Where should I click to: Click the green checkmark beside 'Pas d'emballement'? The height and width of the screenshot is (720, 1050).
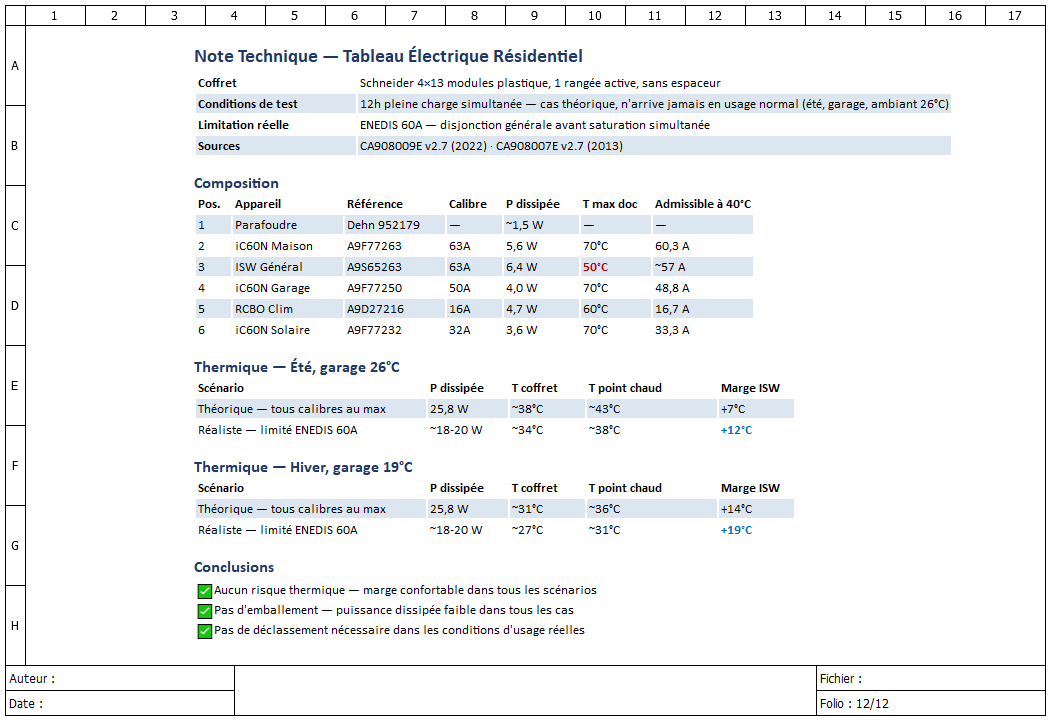[x=205, y=611]
